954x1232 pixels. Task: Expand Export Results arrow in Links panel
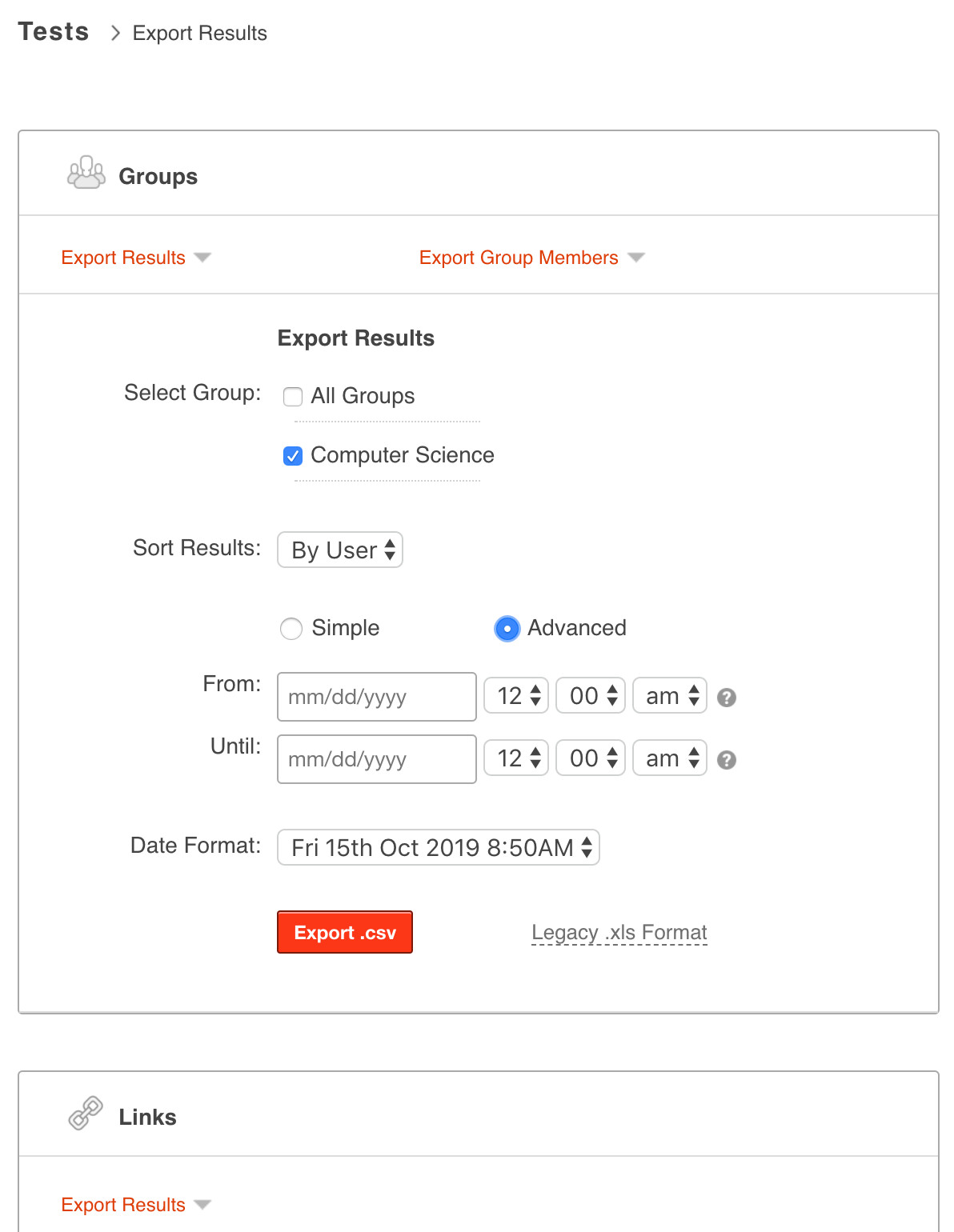tap(202, 1205)
